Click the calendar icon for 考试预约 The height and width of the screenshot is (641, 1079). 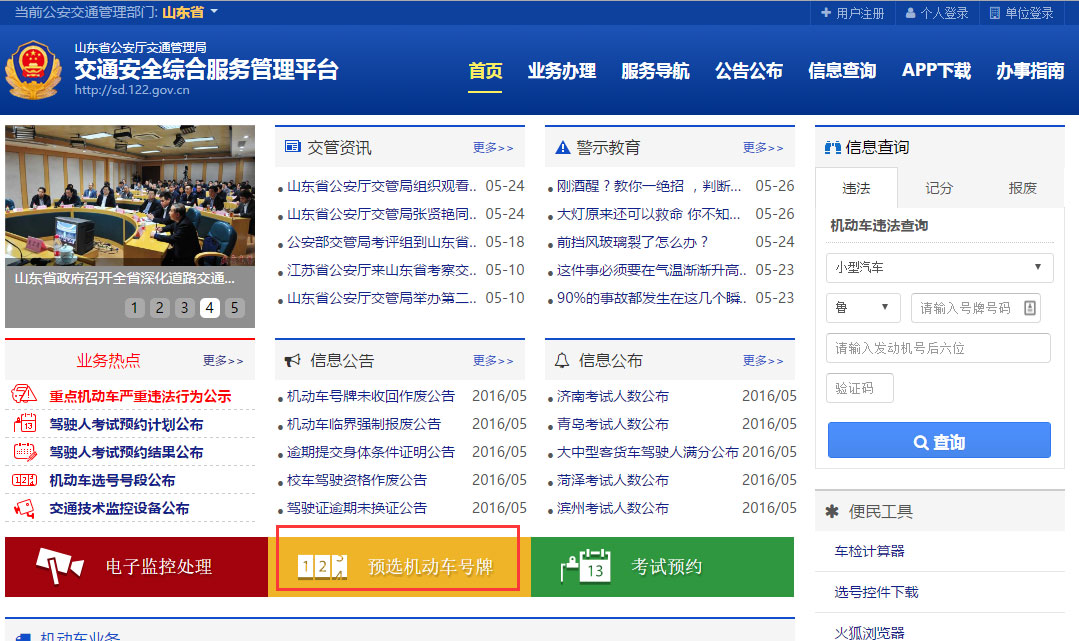[x=585, y=566]
